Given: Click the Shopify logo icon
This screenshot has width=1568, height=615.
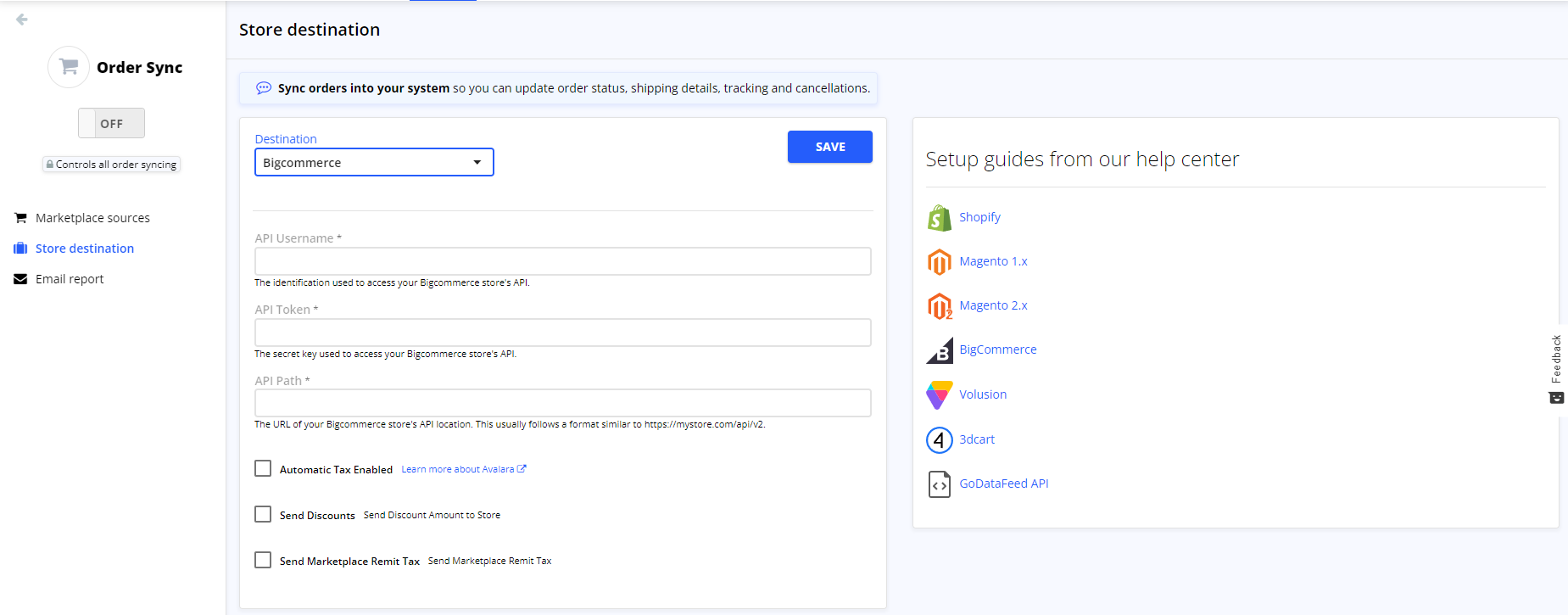Looking at the screenshot, I should 939,218.
